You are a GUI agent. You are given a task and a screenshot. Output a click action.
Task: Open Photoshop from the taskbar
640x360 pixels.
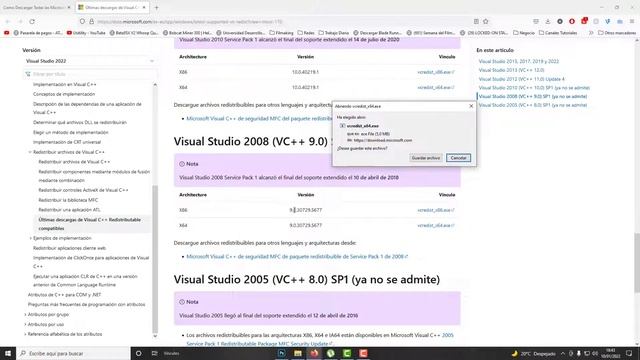[282, 353]
